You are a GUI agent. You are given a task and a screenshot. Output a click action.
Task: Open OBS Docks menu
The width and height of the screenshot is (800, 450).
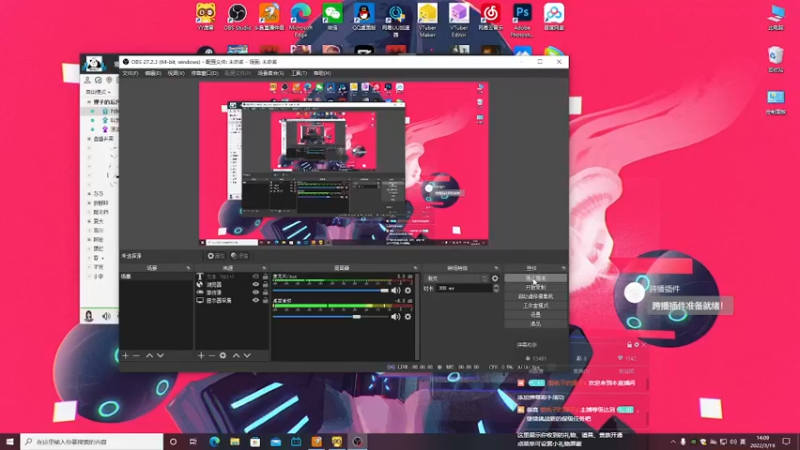tap(205, 73)
